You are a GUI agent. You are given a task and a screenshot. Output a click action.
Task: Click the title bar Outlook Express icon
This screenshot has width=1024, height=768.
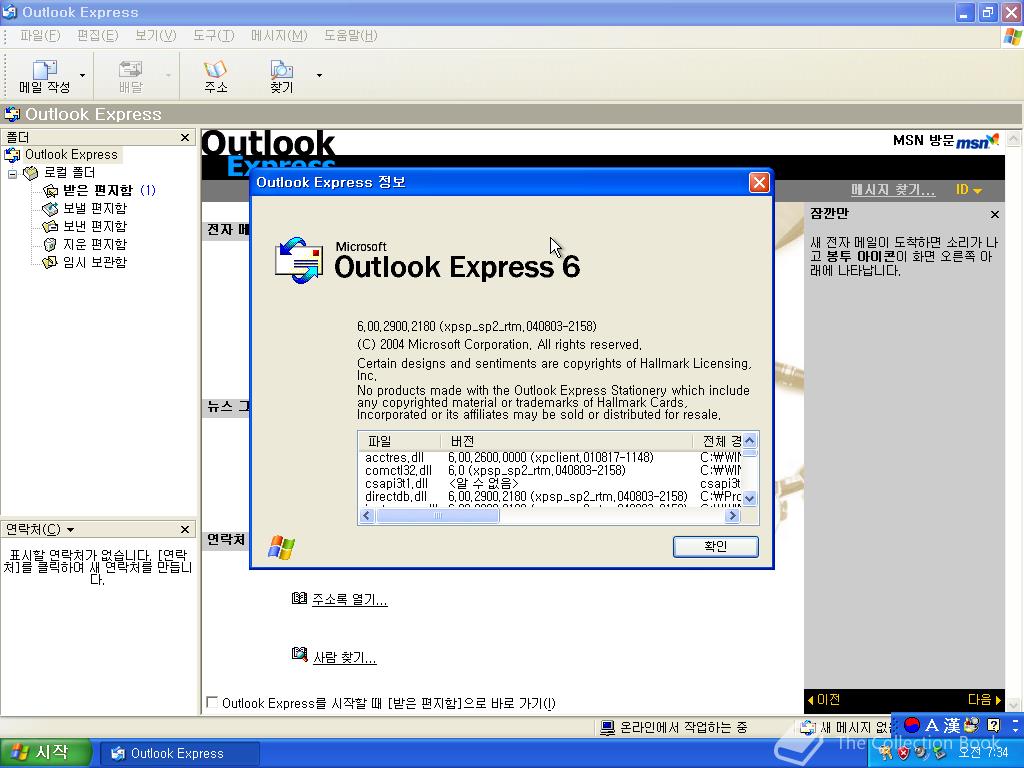point(9,12)
